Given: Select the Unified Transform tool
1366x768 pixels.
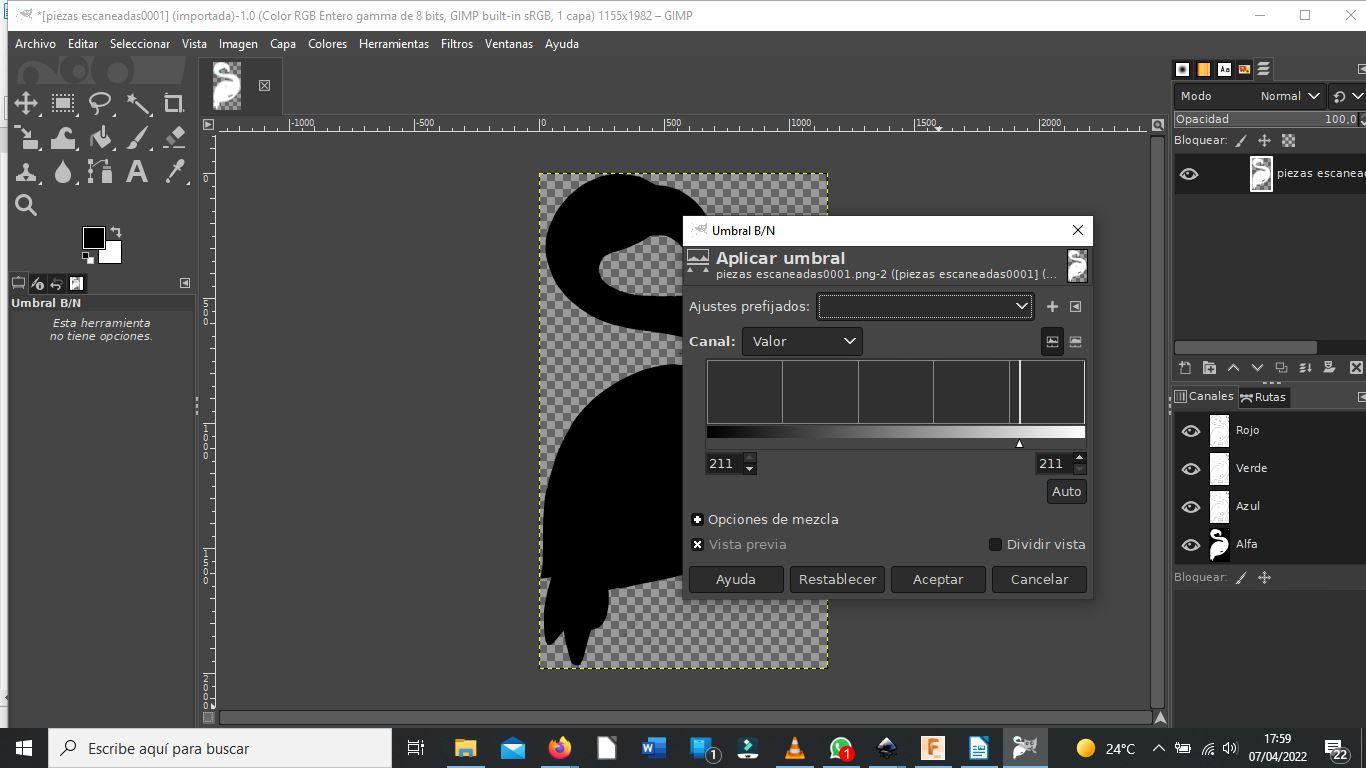Looking at the screenshot, I should (26, 137).
